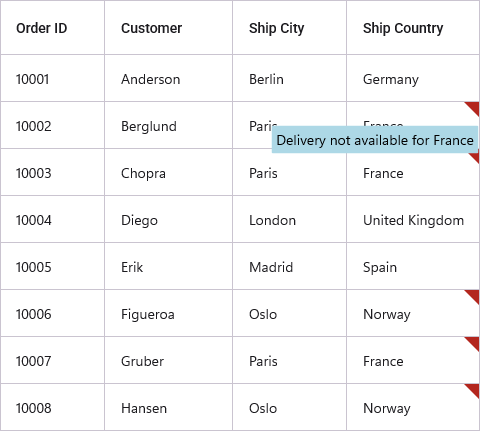Select the Spain ship country cell
480x431 pixels.
click(413, 266)
